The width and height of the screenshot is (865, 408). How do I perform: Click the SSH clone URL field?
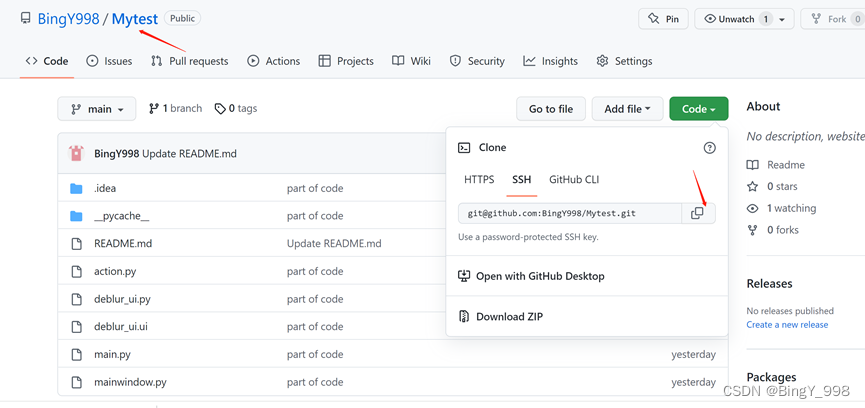point(570,213)
